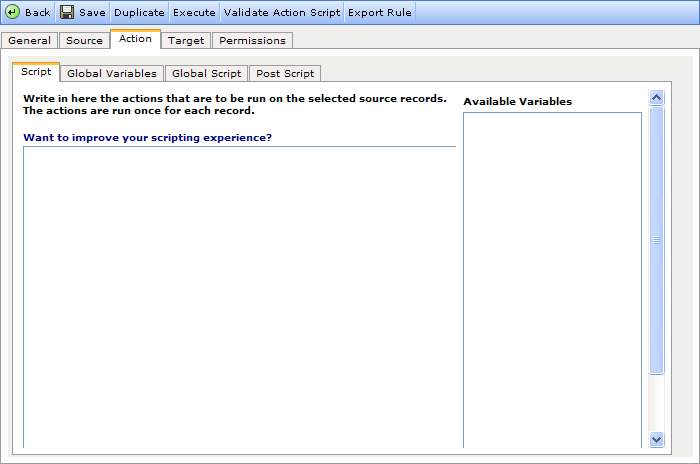Select the Script sub-tab
Screen dimensions: 700x464
coord(36,72)
